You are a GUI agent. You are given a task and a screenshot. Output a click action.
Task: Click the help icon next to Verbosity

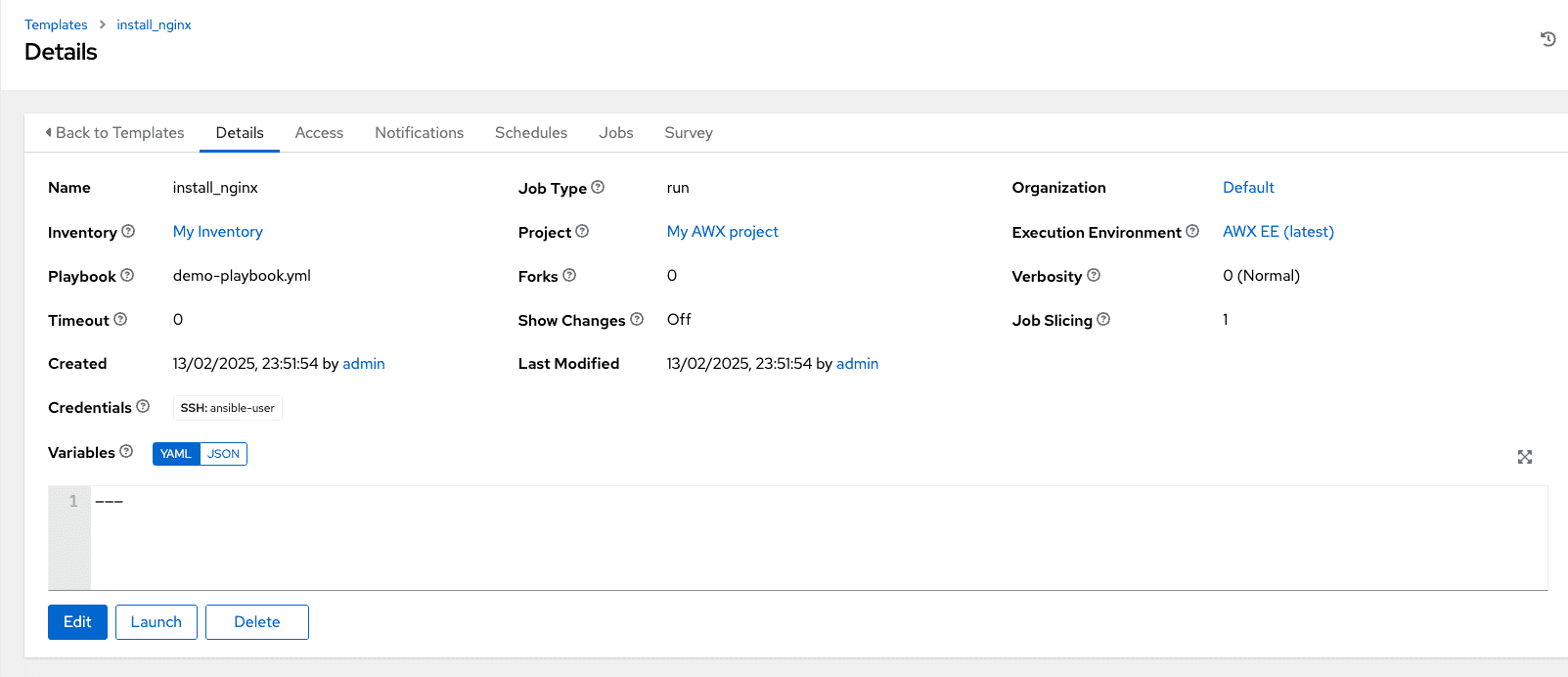click(x=1094, y=275)
